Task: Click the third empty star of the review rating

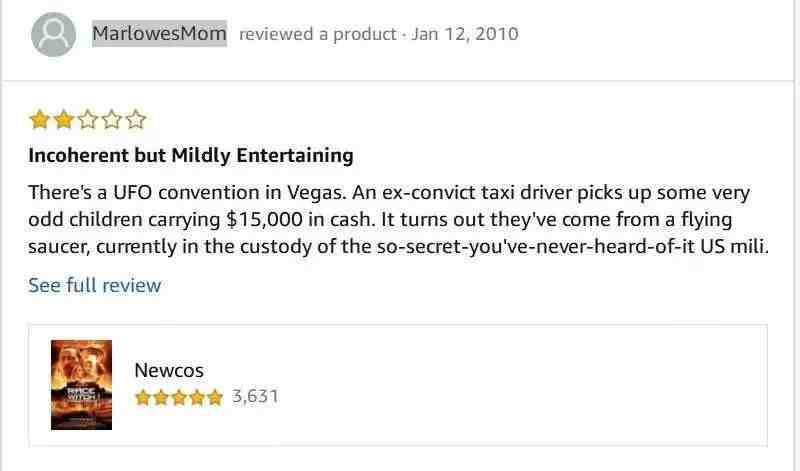Action: click(x=87, y=120)
